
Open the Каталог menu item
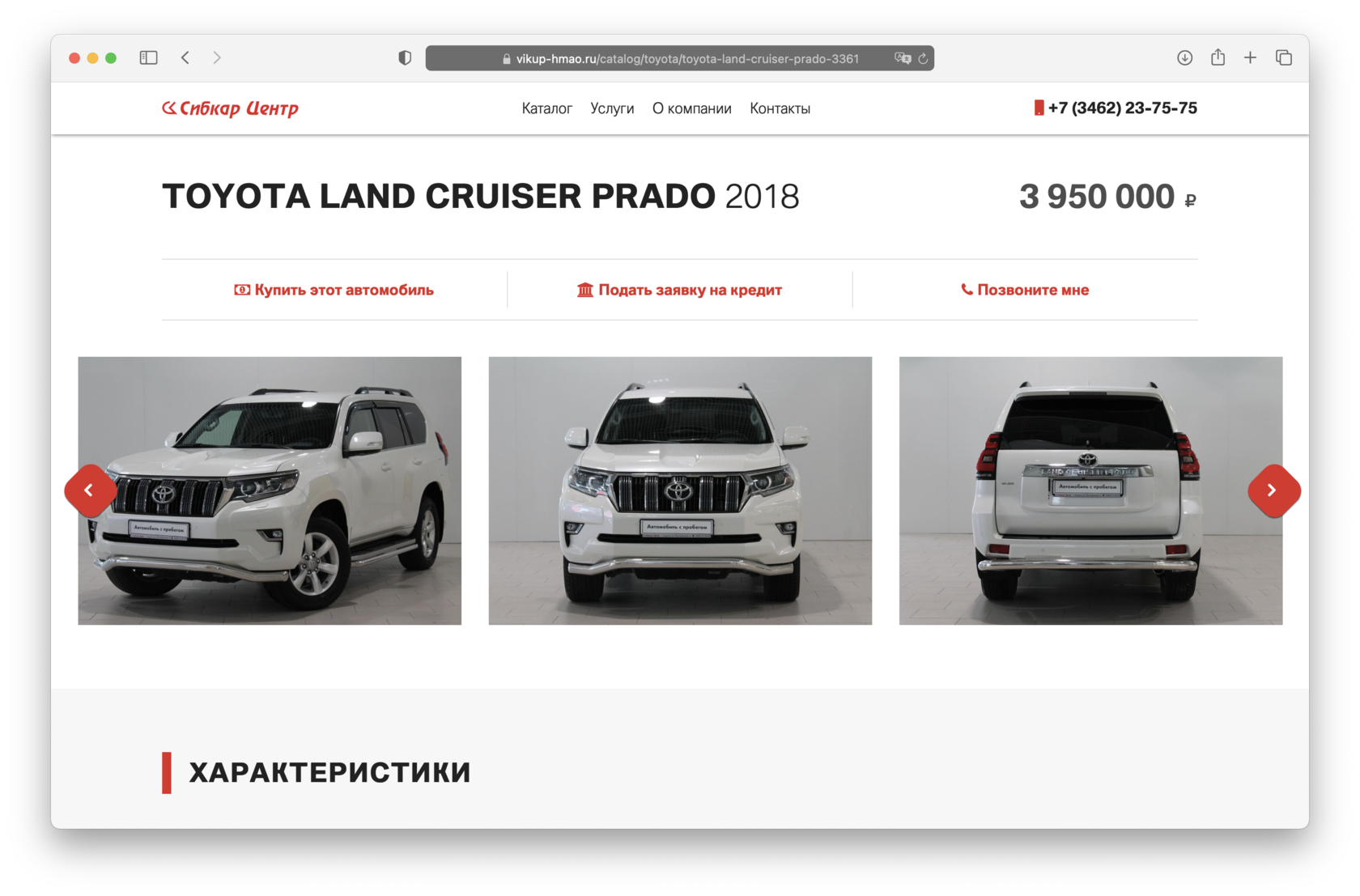coord(546,108)
